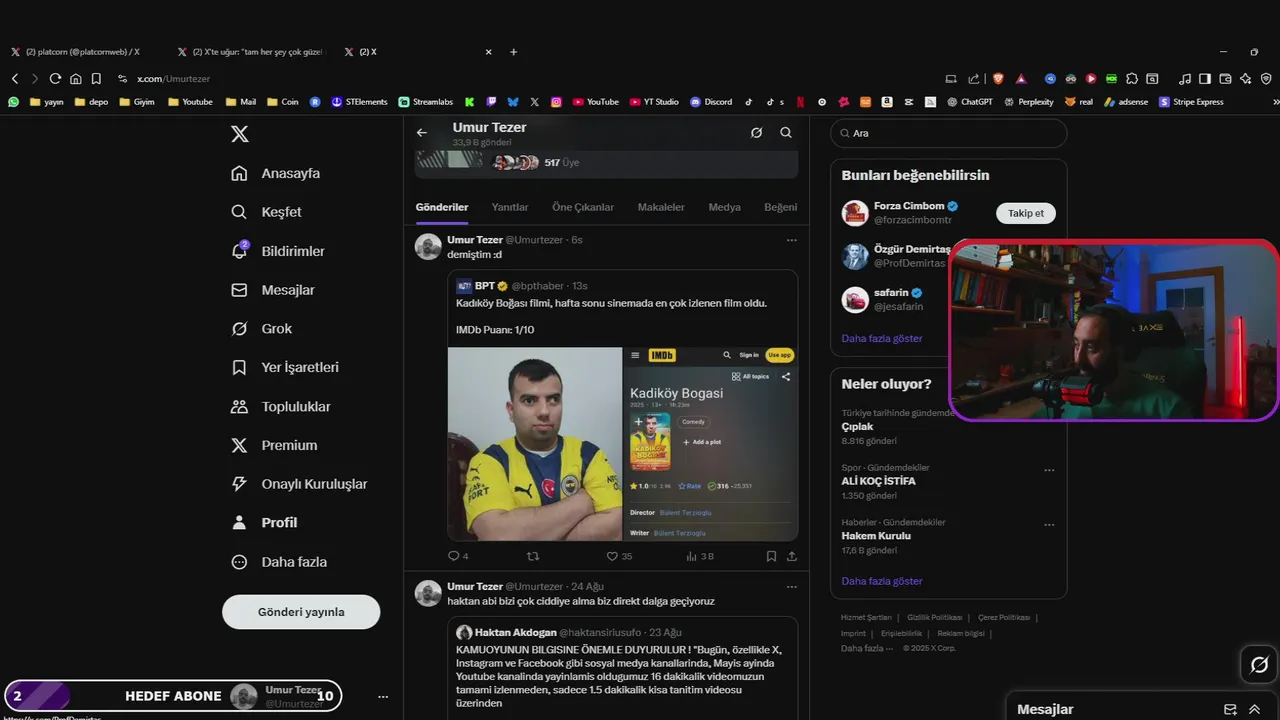Switch to Medya tab

click(x=725, y=207)
